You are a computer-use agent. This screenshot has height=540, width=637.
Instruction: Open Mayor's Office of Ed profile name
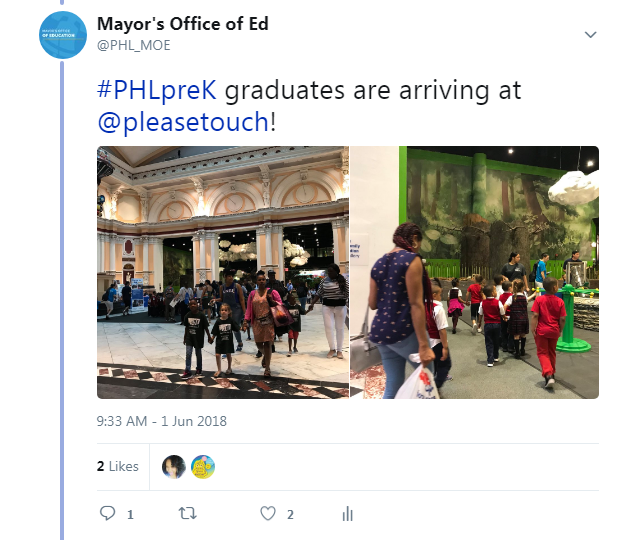click(x=182, y=24)
